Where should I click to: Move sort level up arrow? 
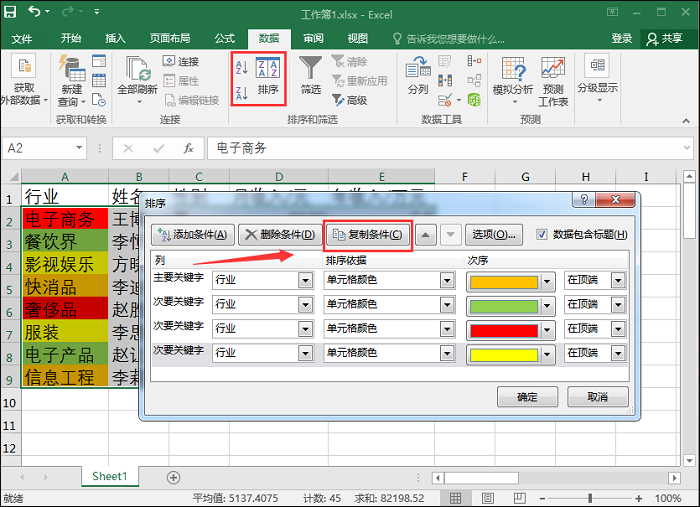[x=425, y=235]
